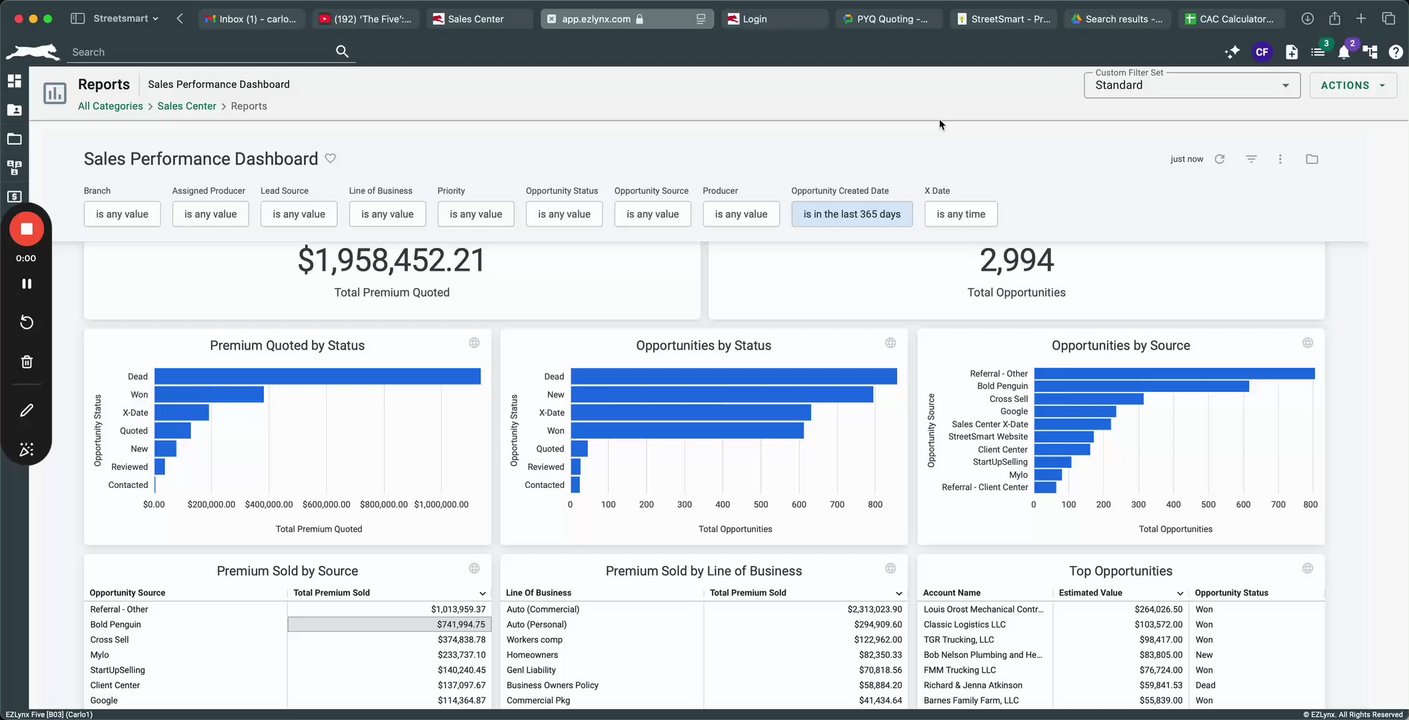Stop the screen recording with red button
This screenshot has height=720, width=1409.
27,229
